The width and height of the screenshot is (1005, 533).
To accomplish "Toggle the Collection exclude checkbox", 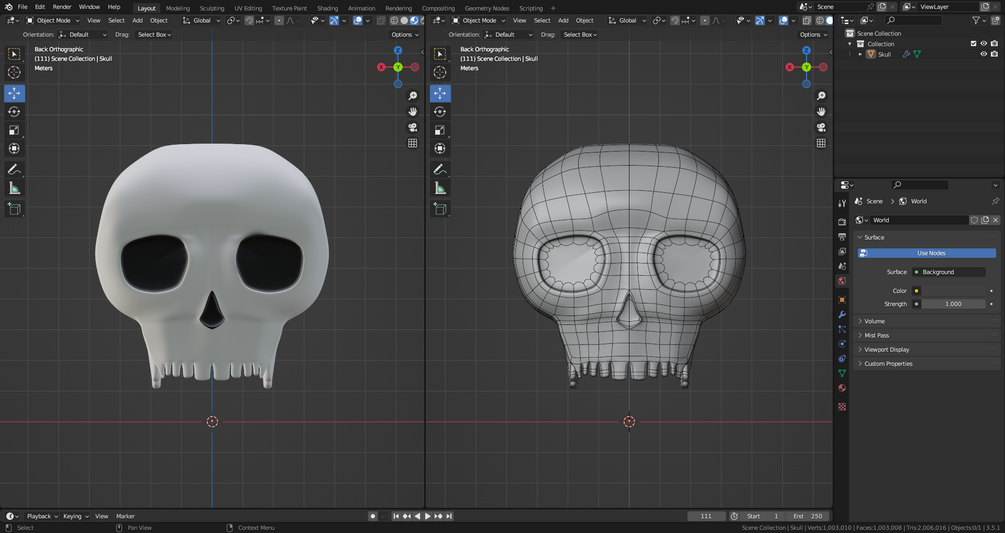I will [973, 44].
